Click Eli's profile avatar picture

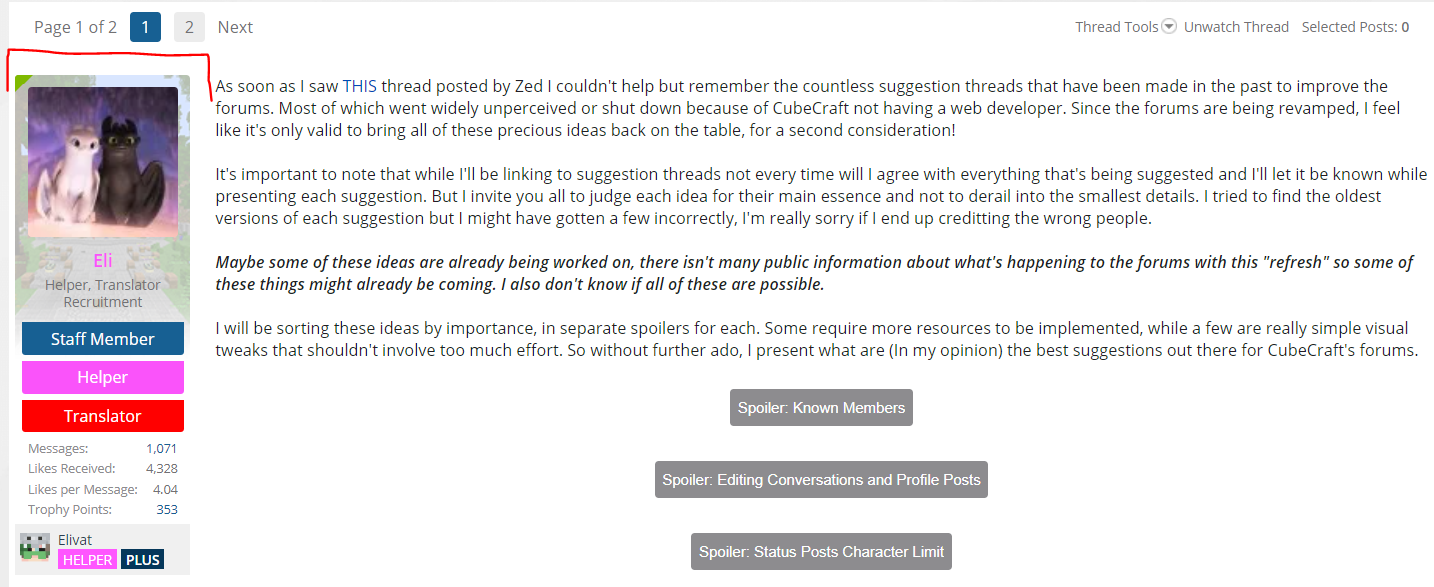point(103,162)
